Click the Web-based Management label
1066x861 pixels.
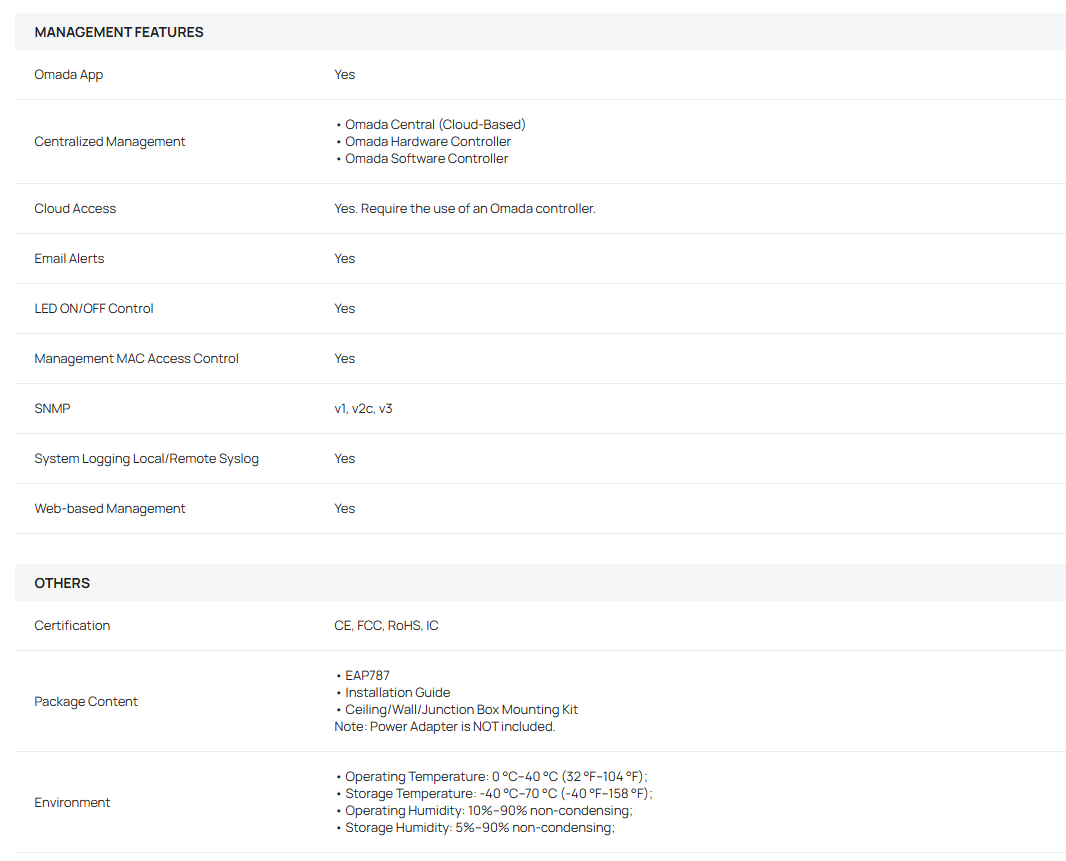(110, 509)
